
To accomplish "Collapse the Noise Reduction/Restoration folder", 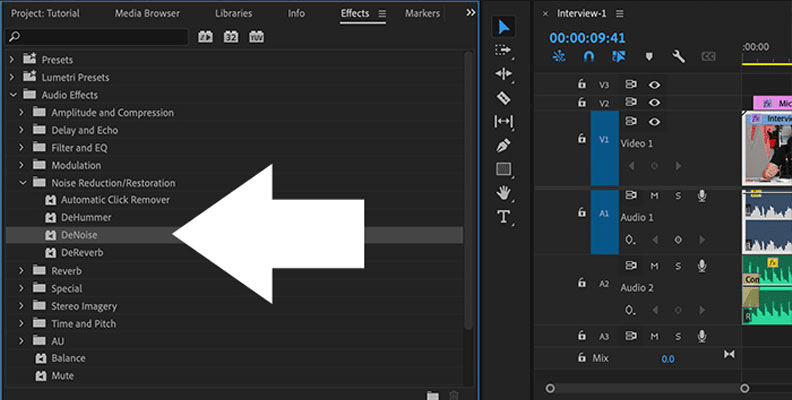I will pos(23,183).
